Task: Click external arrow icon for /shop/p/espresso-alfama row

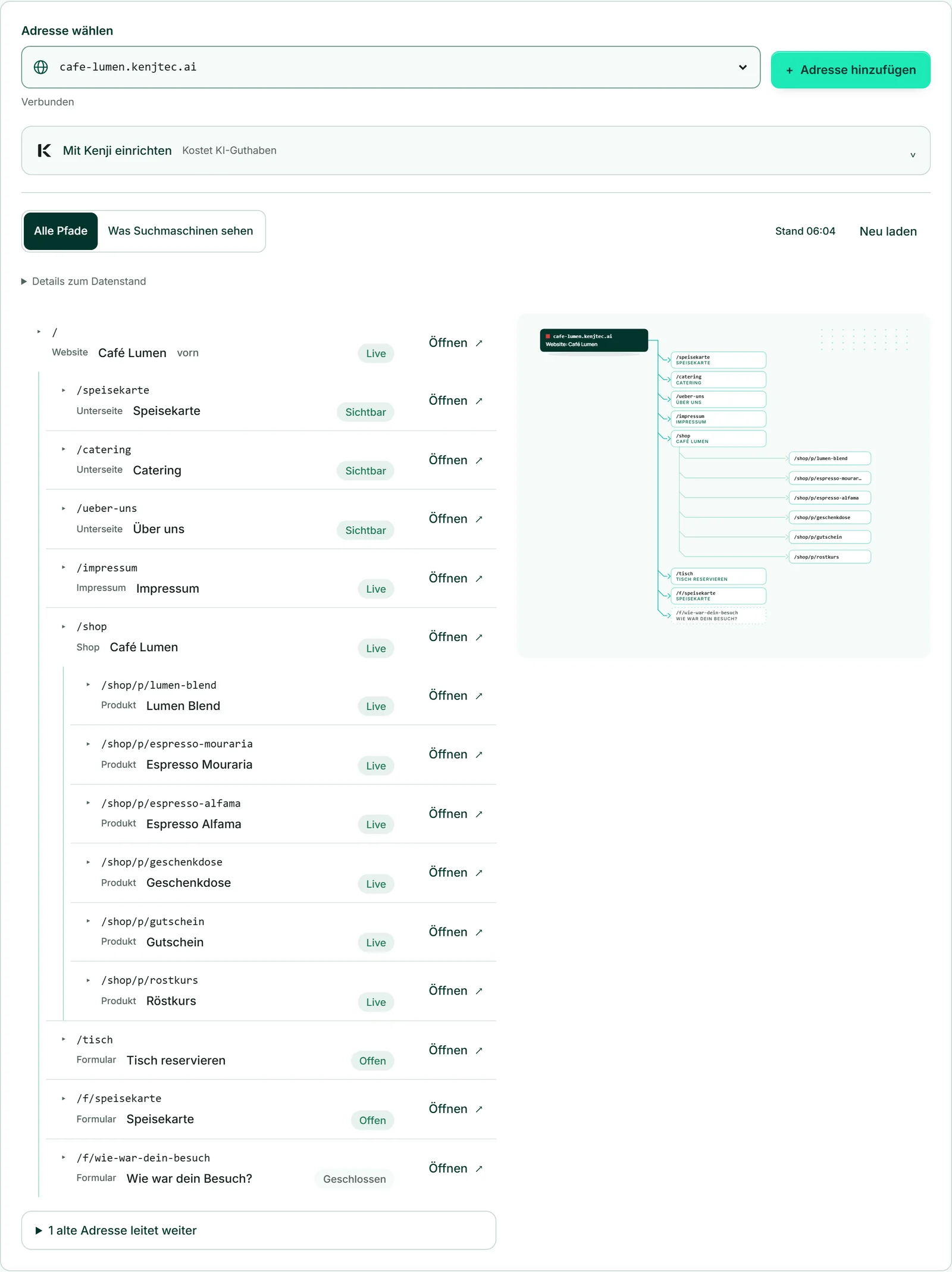Action: 479,814
